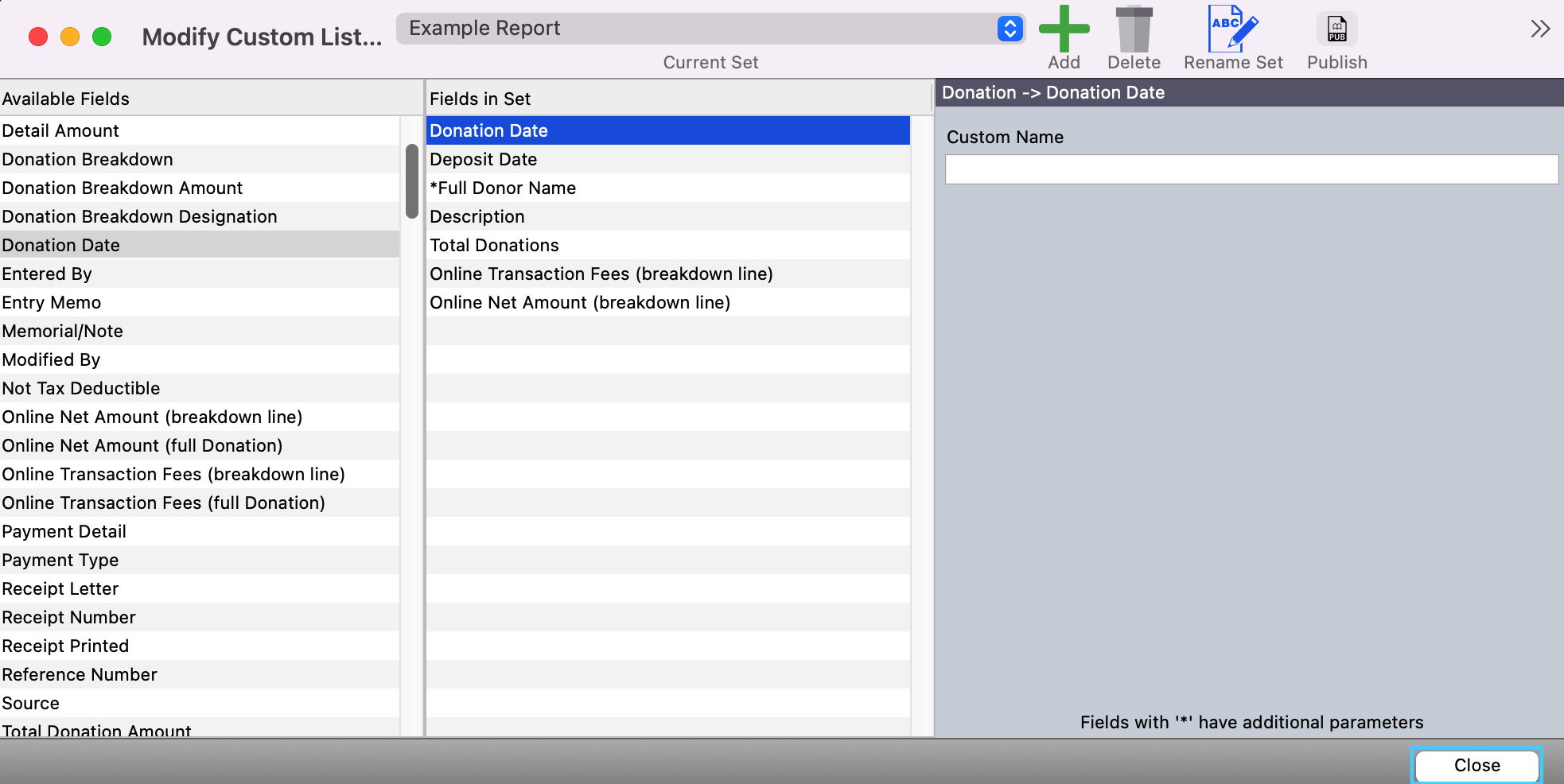Click the Fields in Set column header
This screenshot has width=1564, height=784.
click(x=480, y=99)
